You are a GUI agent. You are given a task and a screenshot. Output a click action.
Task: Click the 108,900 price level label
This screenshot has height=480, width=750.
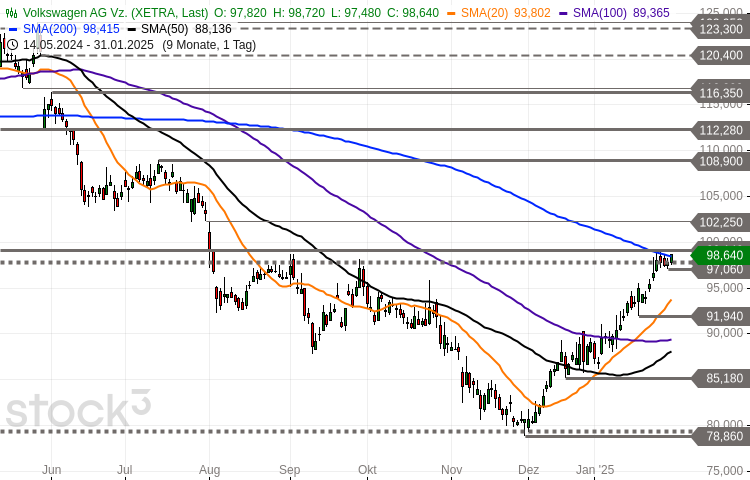[719, 160]
